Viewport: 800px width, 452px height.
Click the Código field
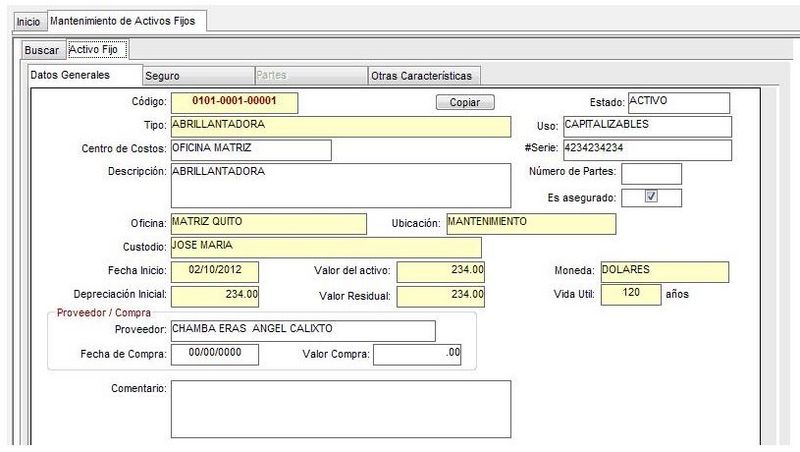(x=234, y=102)
